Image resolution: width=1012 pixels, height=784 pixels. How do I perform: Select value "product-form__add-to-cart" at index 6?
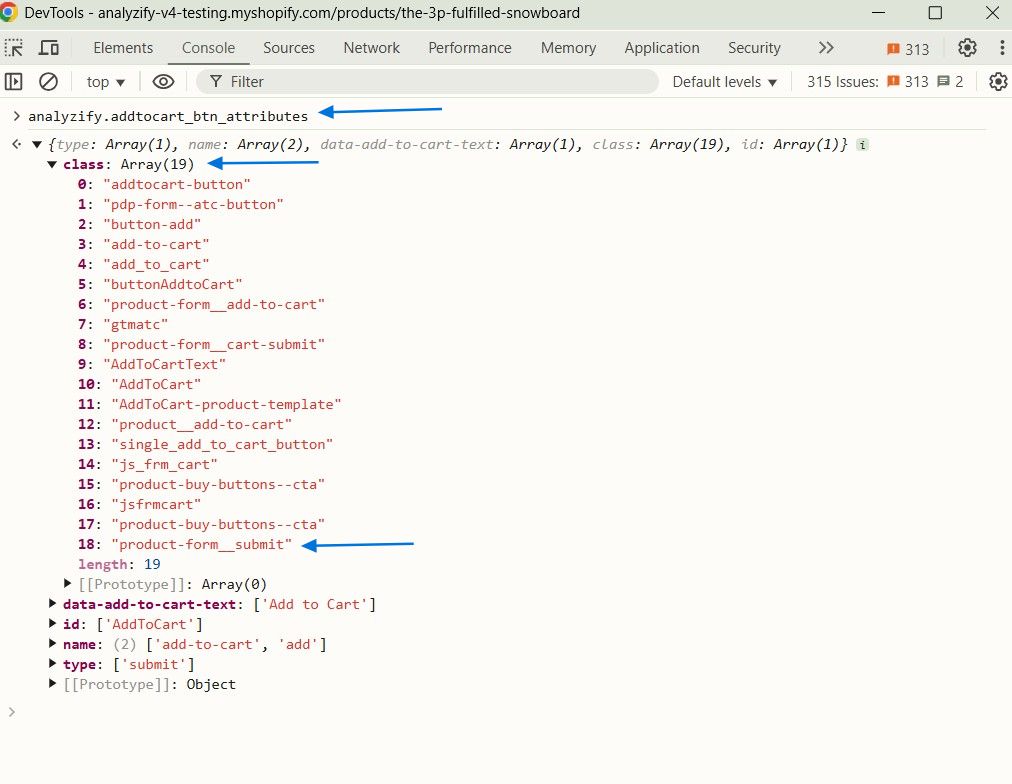[x=214, y=305]
